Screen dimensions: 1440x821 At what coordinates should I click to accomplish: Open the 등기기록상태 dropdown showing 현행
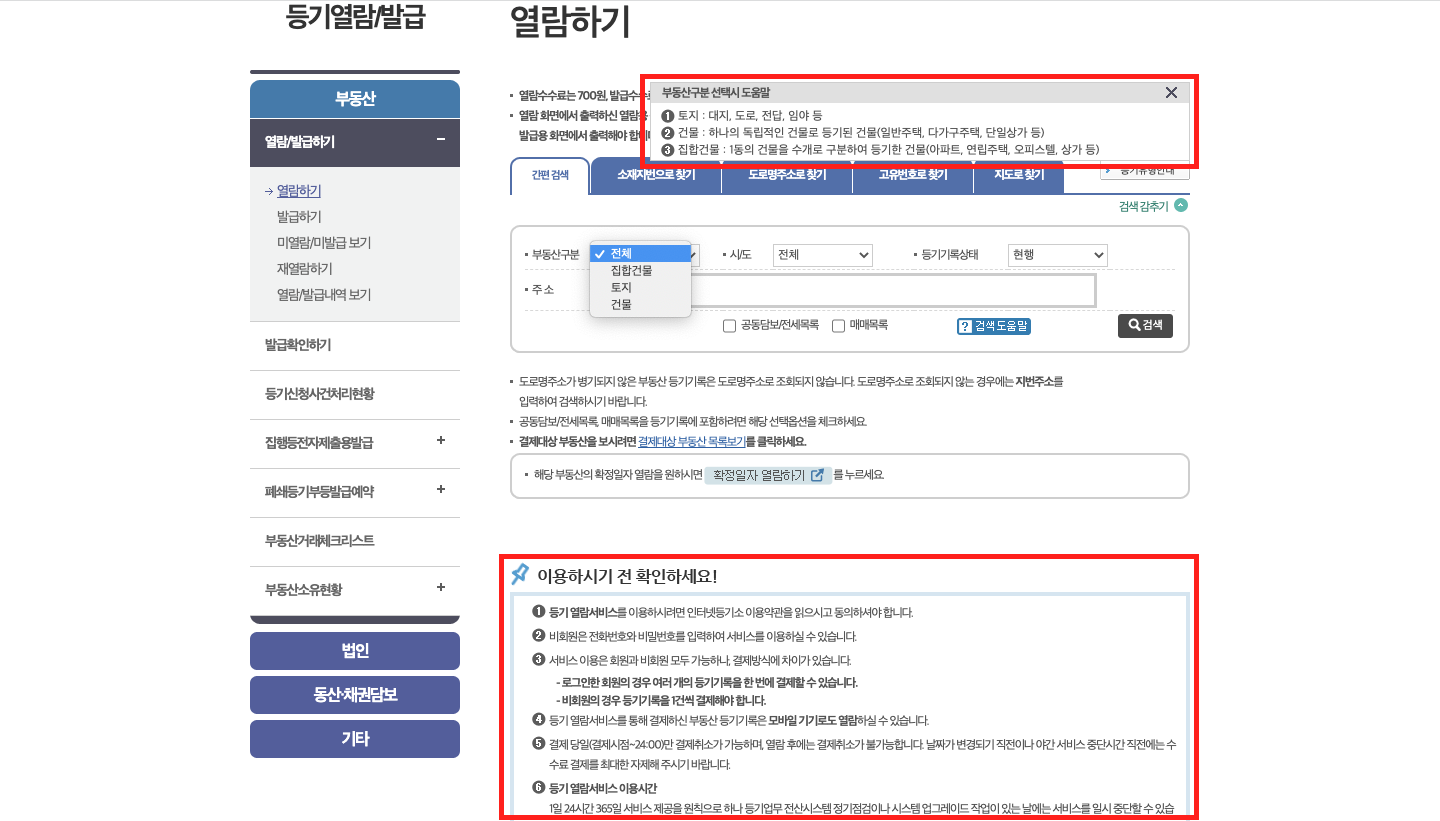pos(1057,255)
